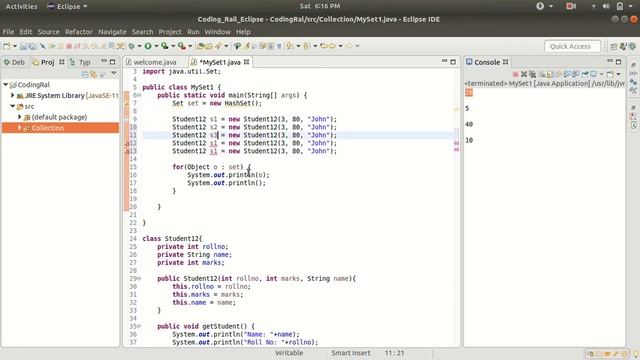Click the error marker on line 12

point(127,143)
